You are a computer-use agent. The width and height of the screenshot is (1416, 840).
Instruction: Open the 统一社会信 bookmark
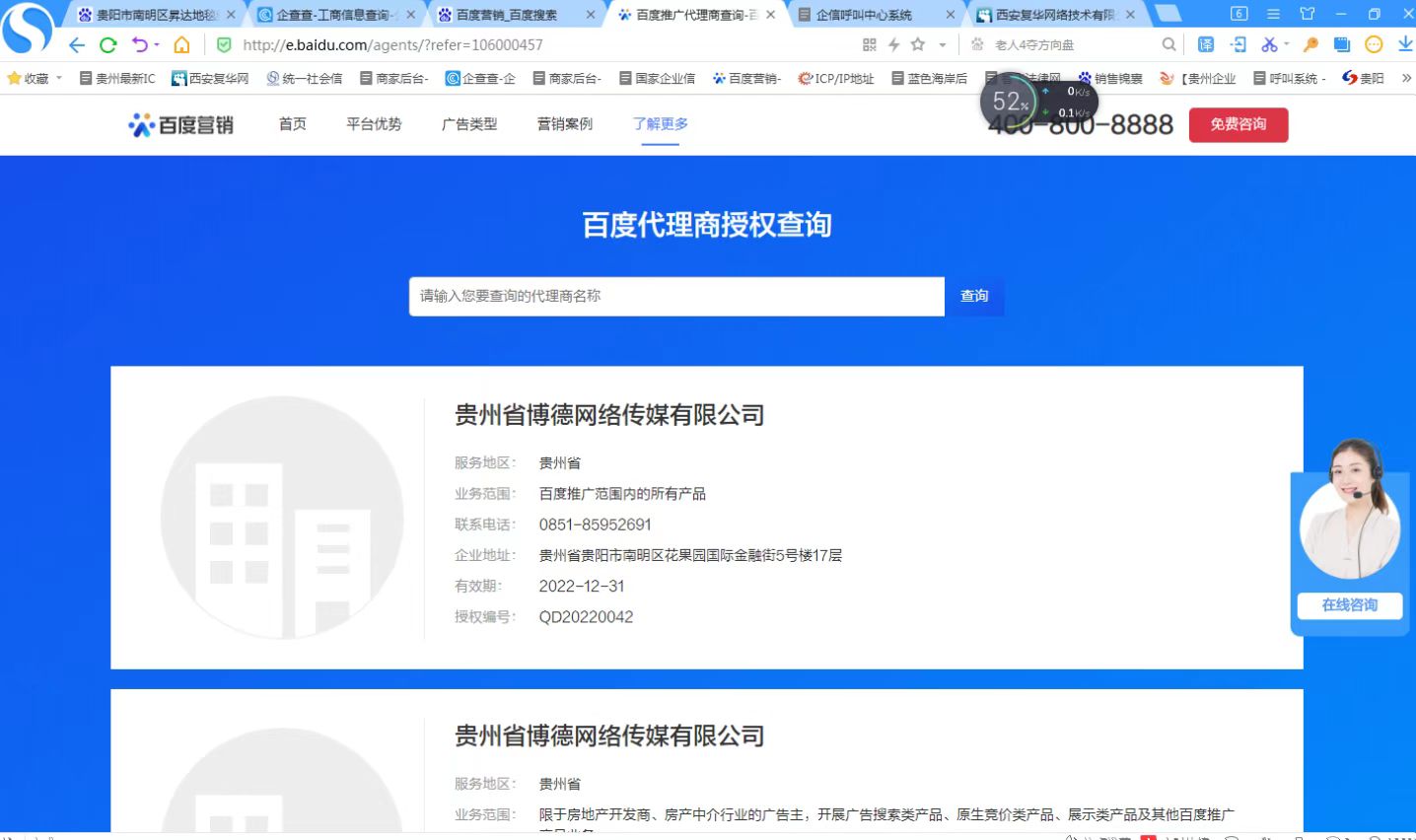pyautogui.click(x=305, y=78)
